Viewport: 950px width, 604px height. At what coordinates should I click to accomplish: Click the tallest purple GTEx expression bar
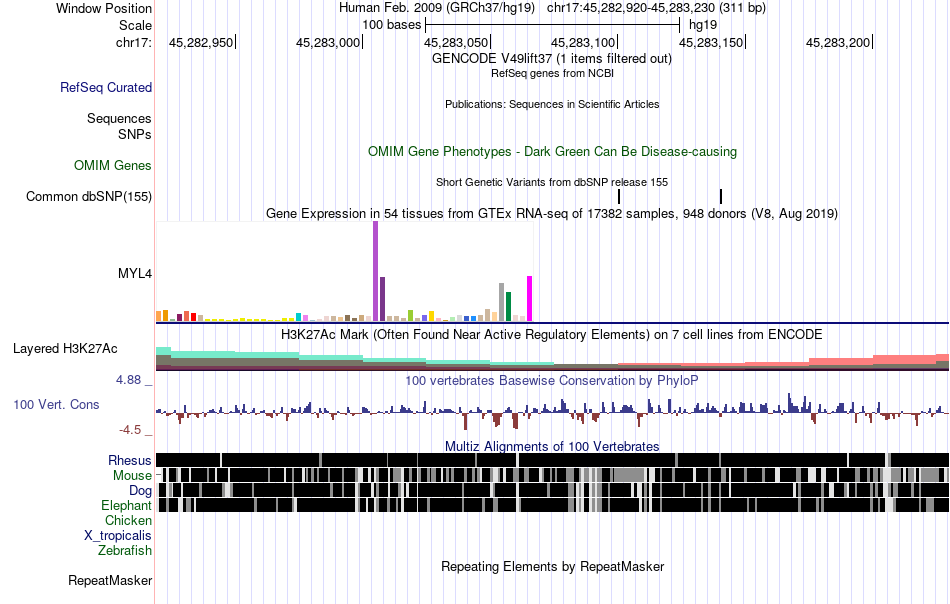[x=376, y=271]
